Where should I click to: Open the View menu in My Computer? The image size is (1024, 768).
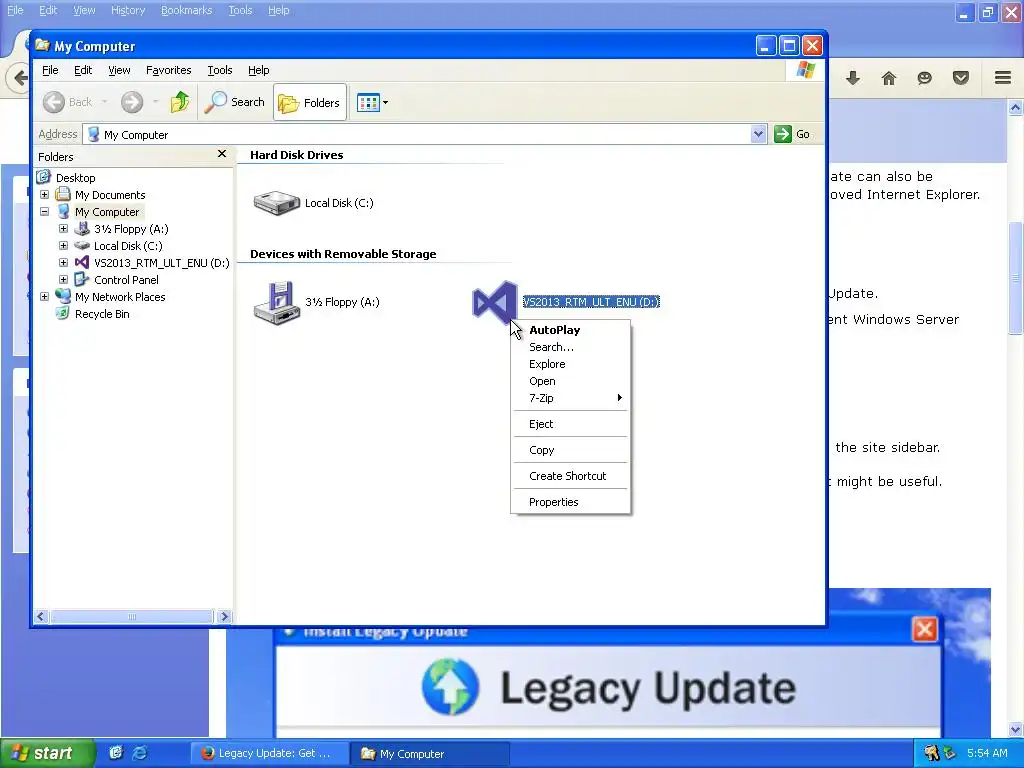pos(119,70)
